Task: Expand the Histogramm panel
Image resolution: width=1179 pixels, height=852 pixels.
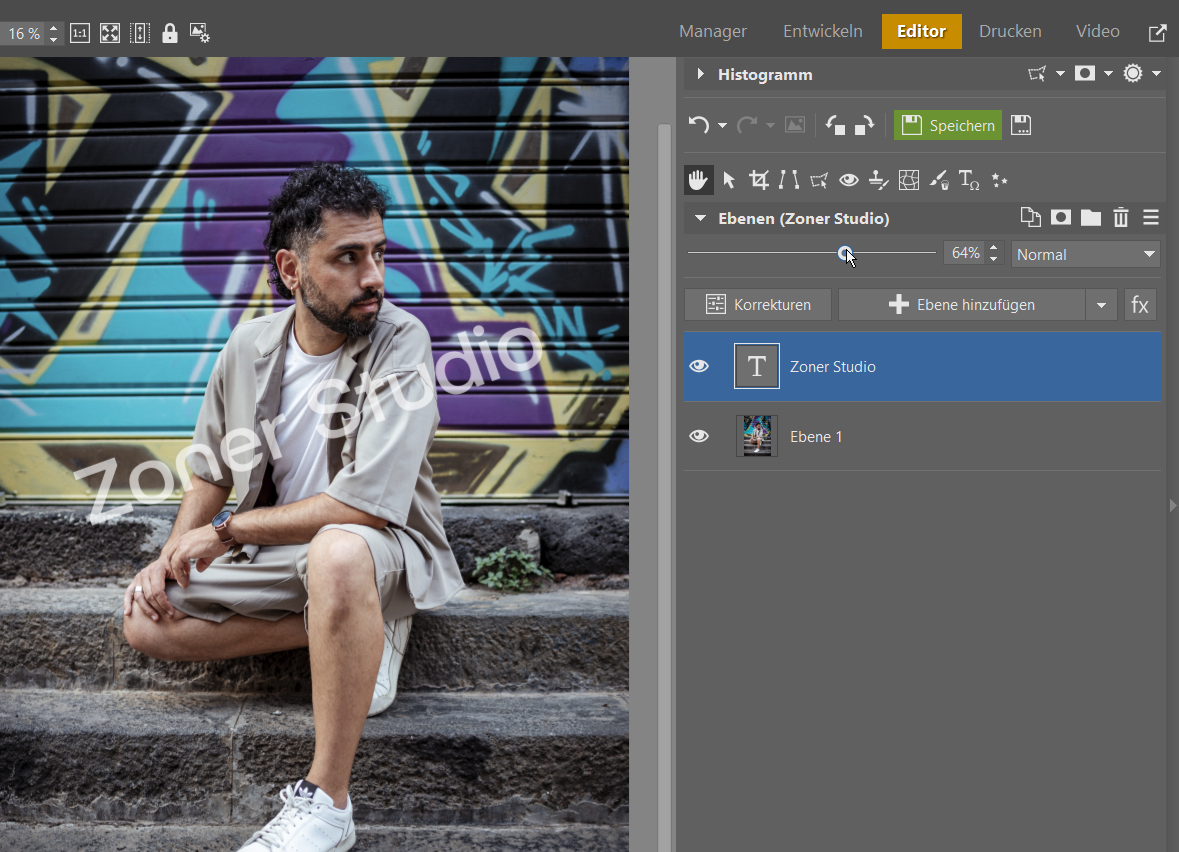Action: [700, 74]
